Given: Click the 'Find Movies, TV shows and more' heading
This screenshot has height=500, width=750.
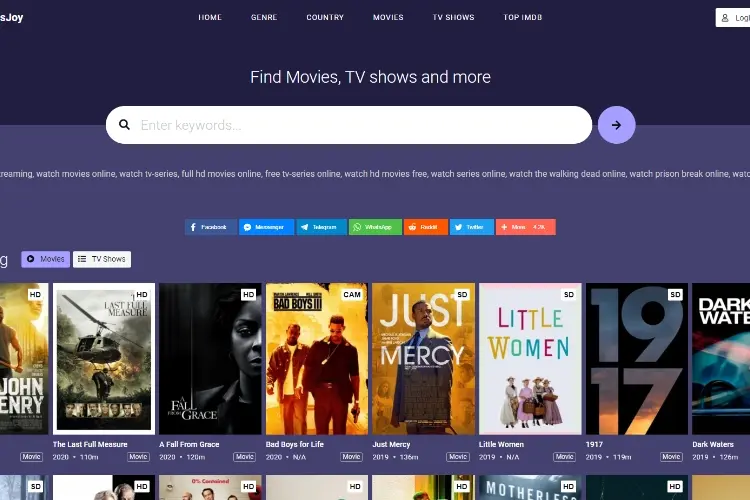Looking at the screenshot, I should 371,77.
